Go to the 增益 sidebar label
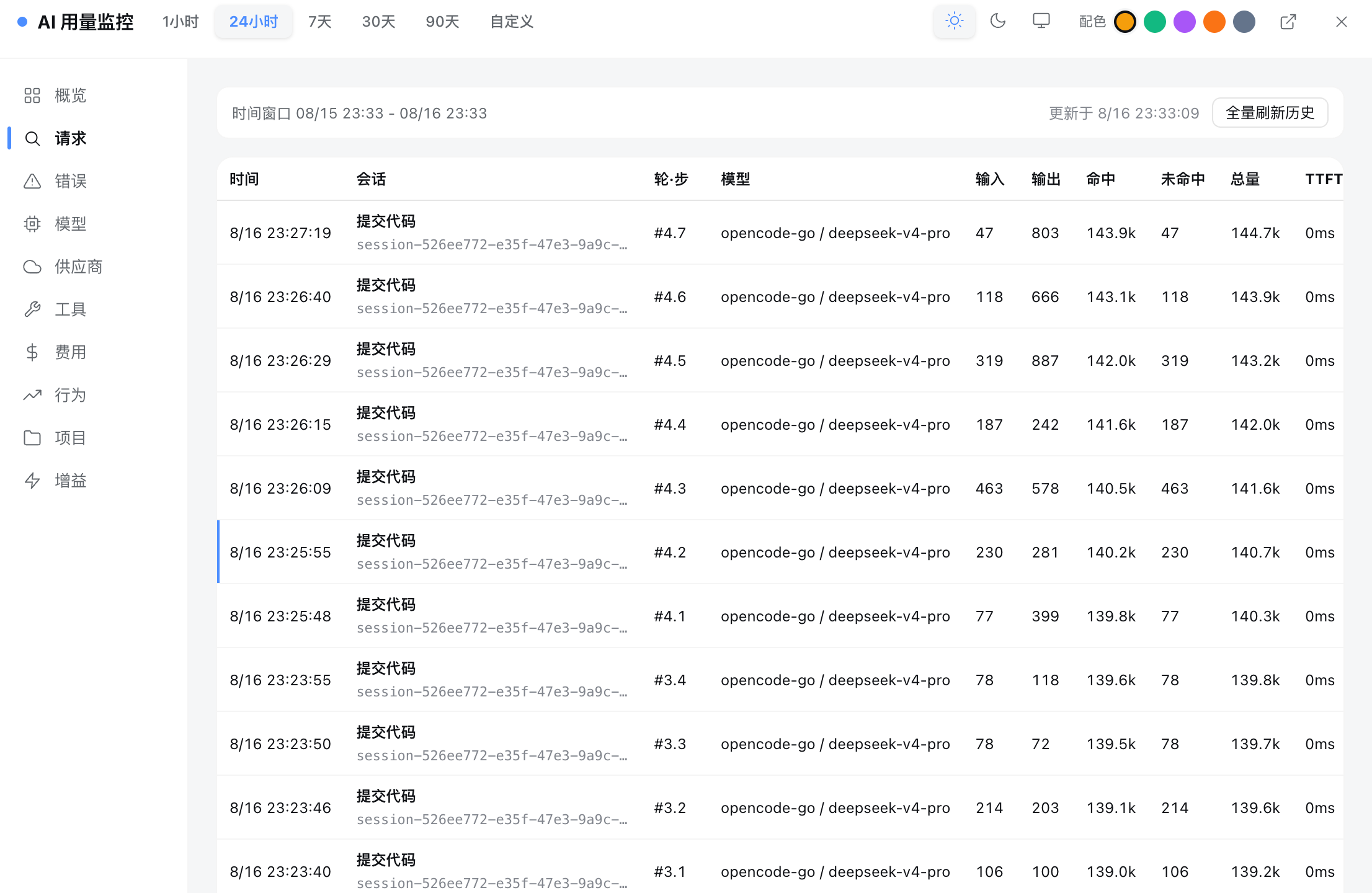The image size is (1372, 893). (71, 481)
